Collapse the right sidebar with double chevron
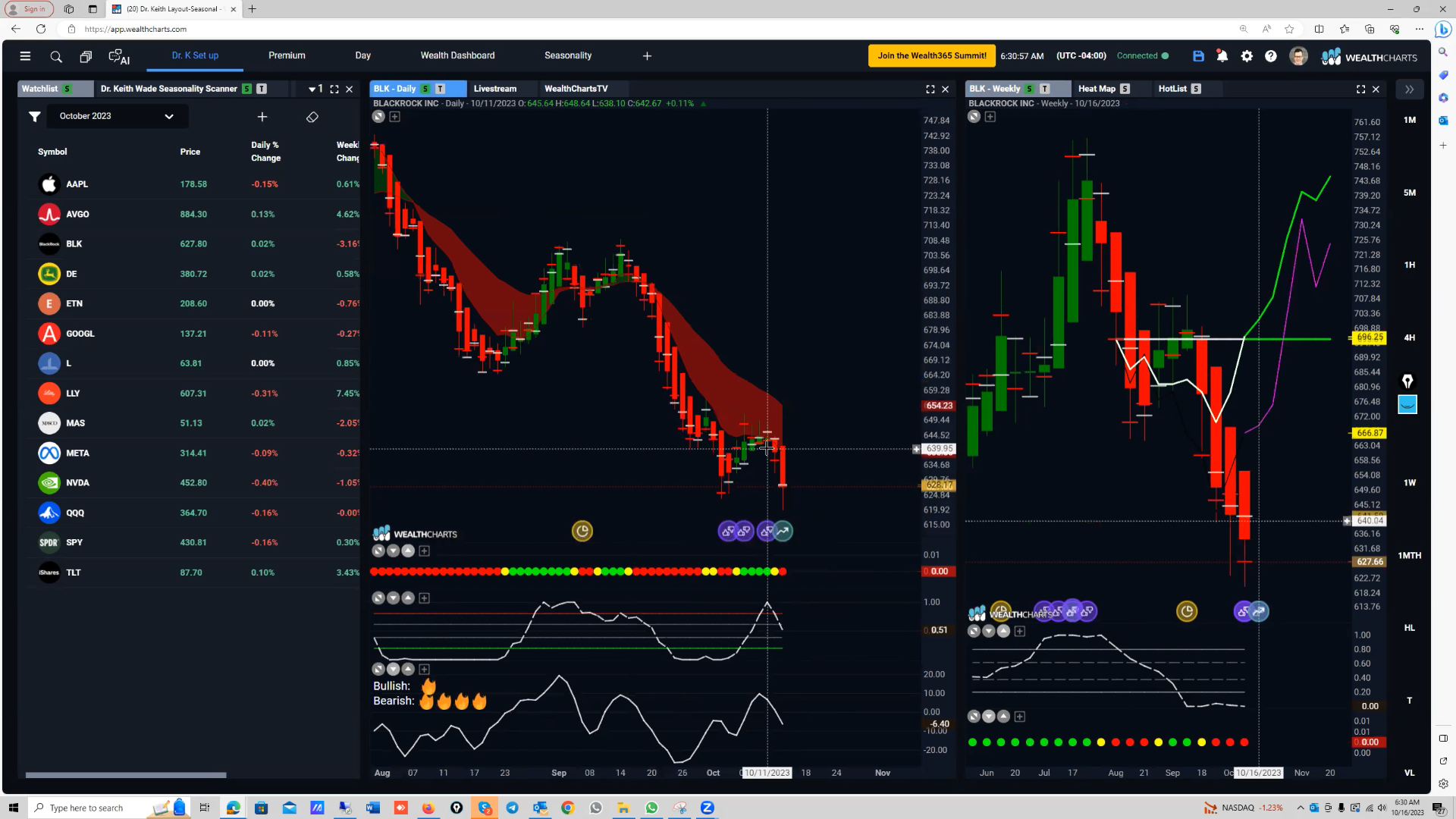1456x819 pixels. 1409,89
